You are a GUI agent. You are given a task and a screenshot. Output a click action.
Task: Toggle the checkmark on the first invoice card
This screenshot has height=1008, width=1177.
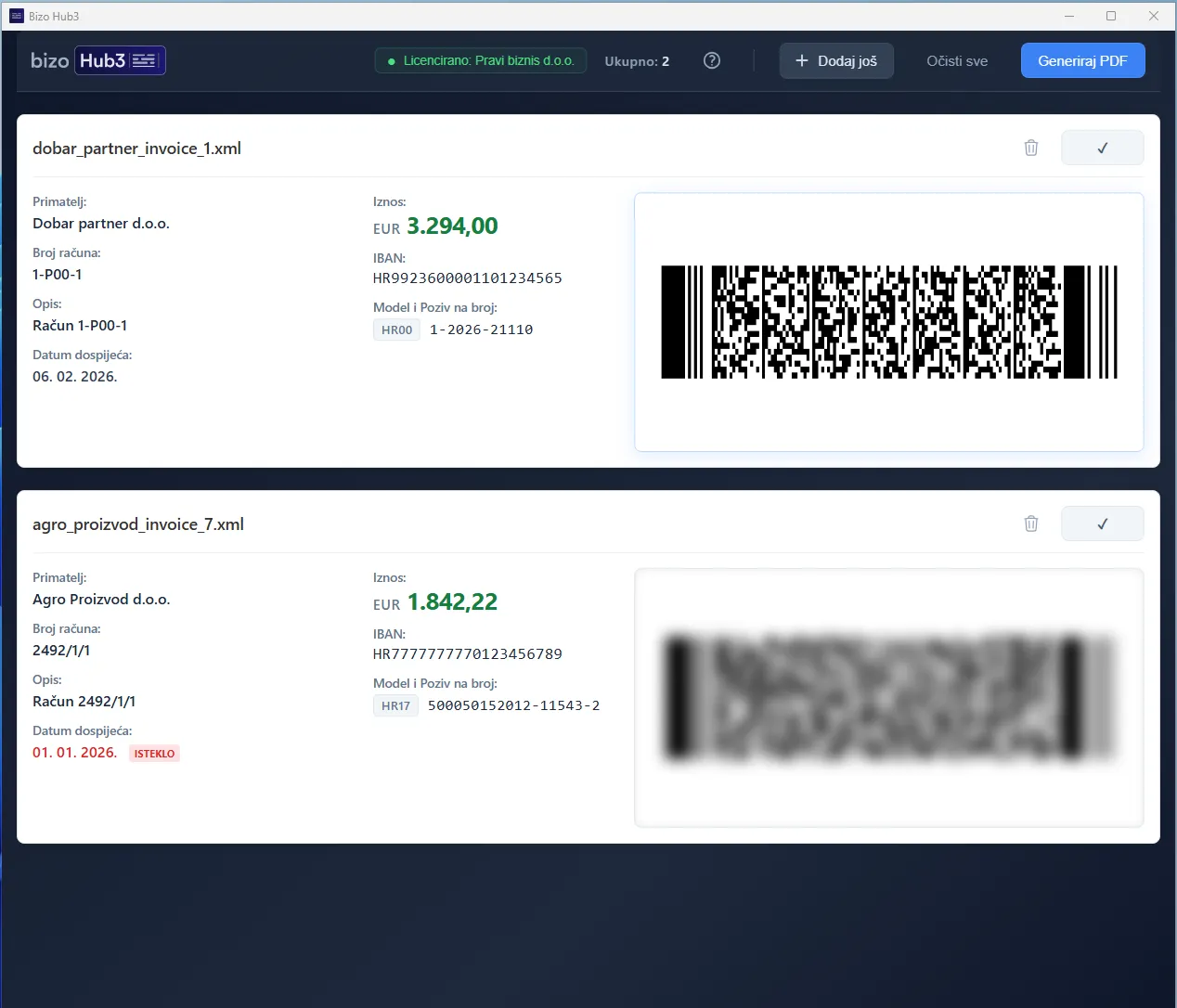pos(1102,147)
